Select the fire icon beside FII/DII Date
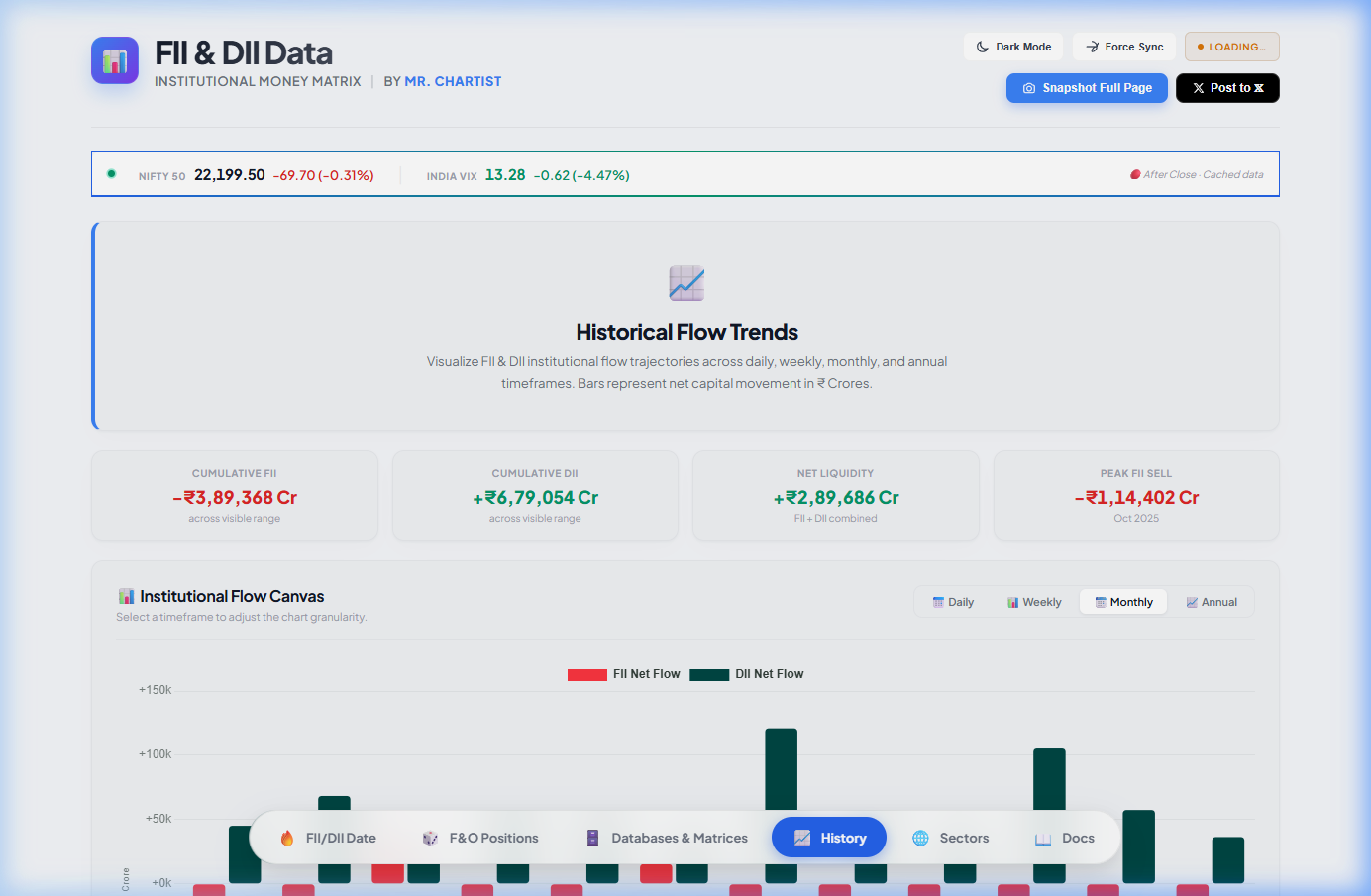The width and height of the screenshot is (1371, 896). tap(288, 837)
